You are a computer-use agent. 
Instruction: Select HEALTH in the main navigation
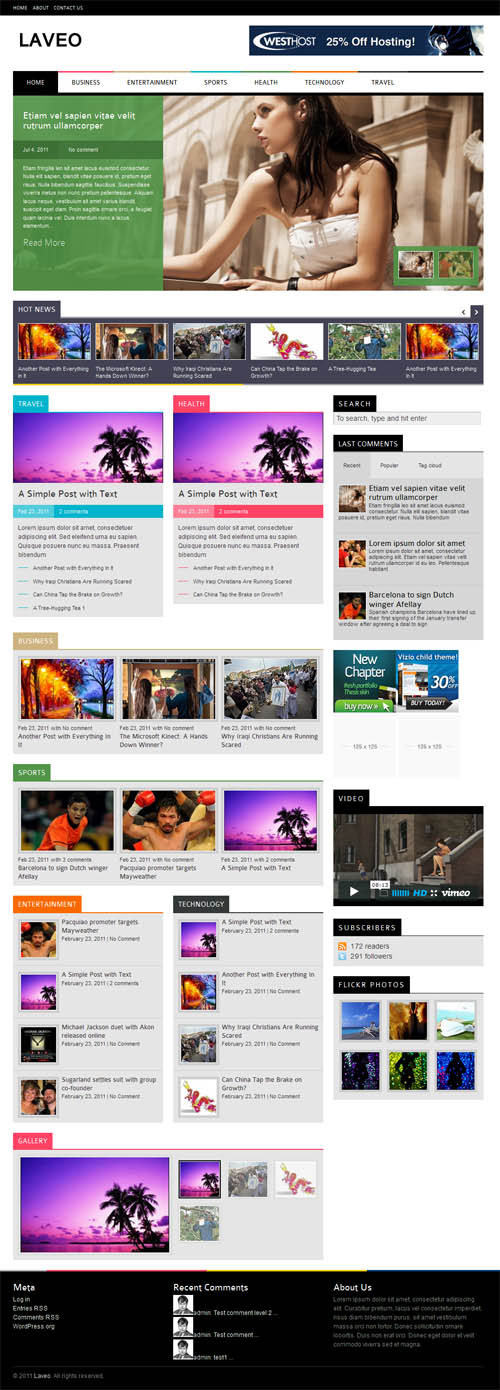[266, 83]
